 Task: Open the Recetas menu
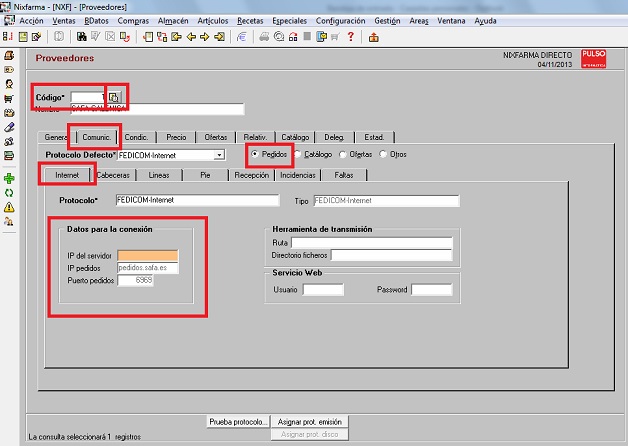point(250,21)
